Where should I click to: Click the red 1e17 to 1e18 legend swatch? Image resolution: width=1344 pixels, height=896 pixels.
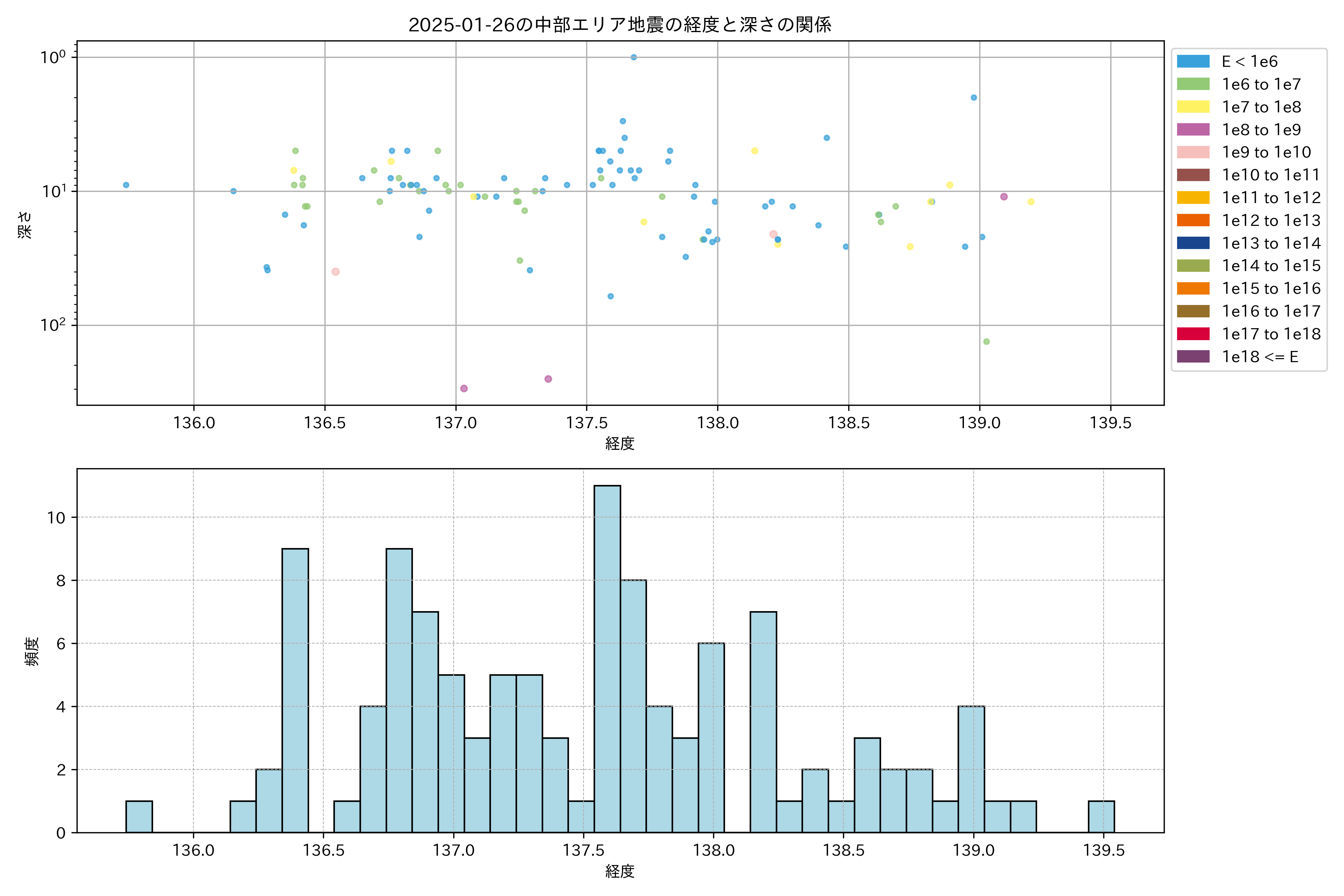pyautogui.click(x=1192, y=334)
